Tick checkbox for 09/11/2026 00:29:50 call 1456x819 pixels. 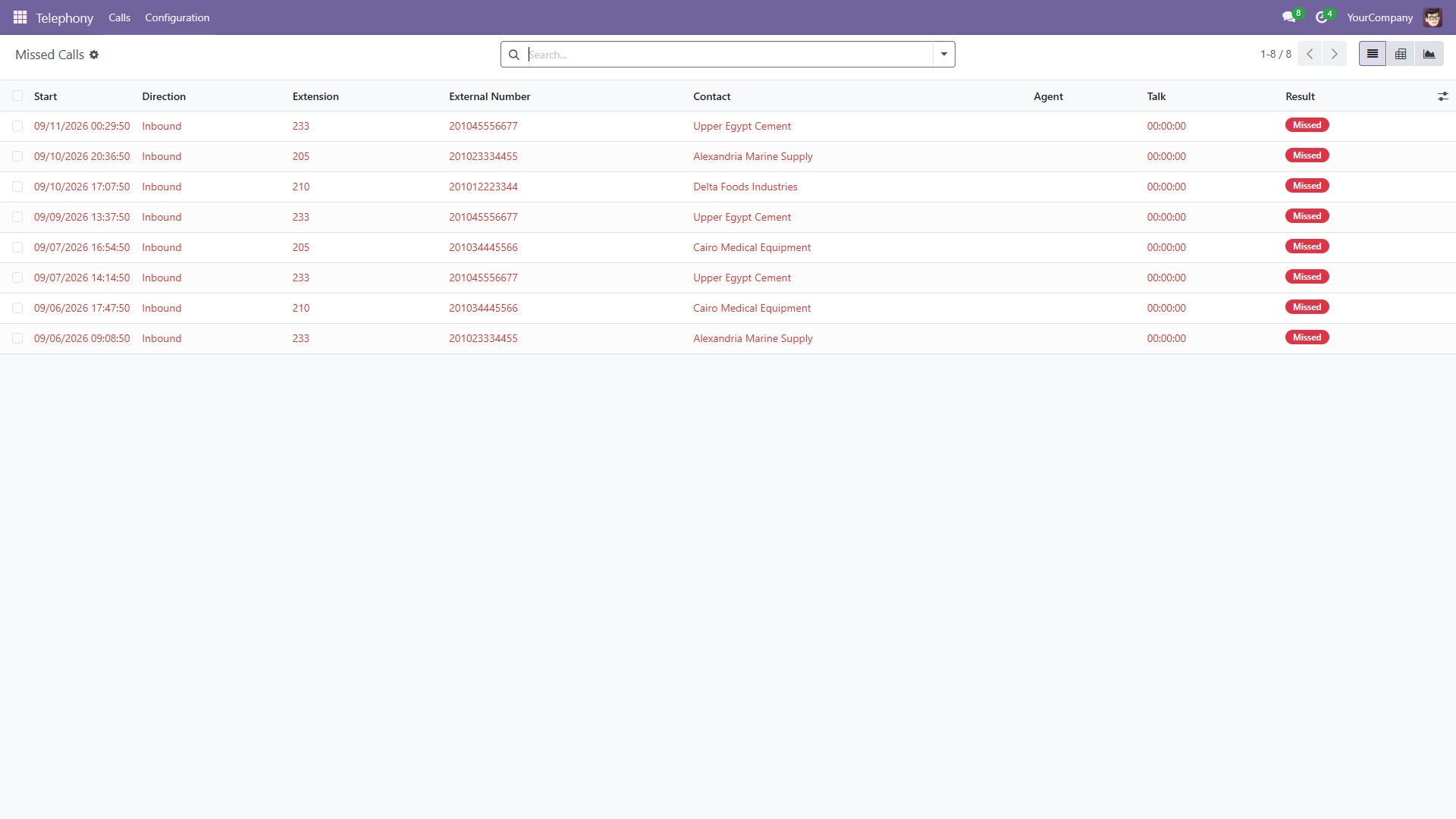[x=17, y=126]
